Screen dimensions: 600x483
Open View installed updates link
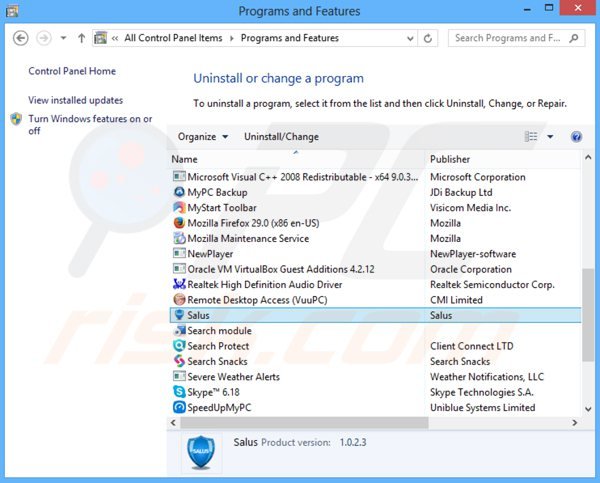(x=75, y=100)
